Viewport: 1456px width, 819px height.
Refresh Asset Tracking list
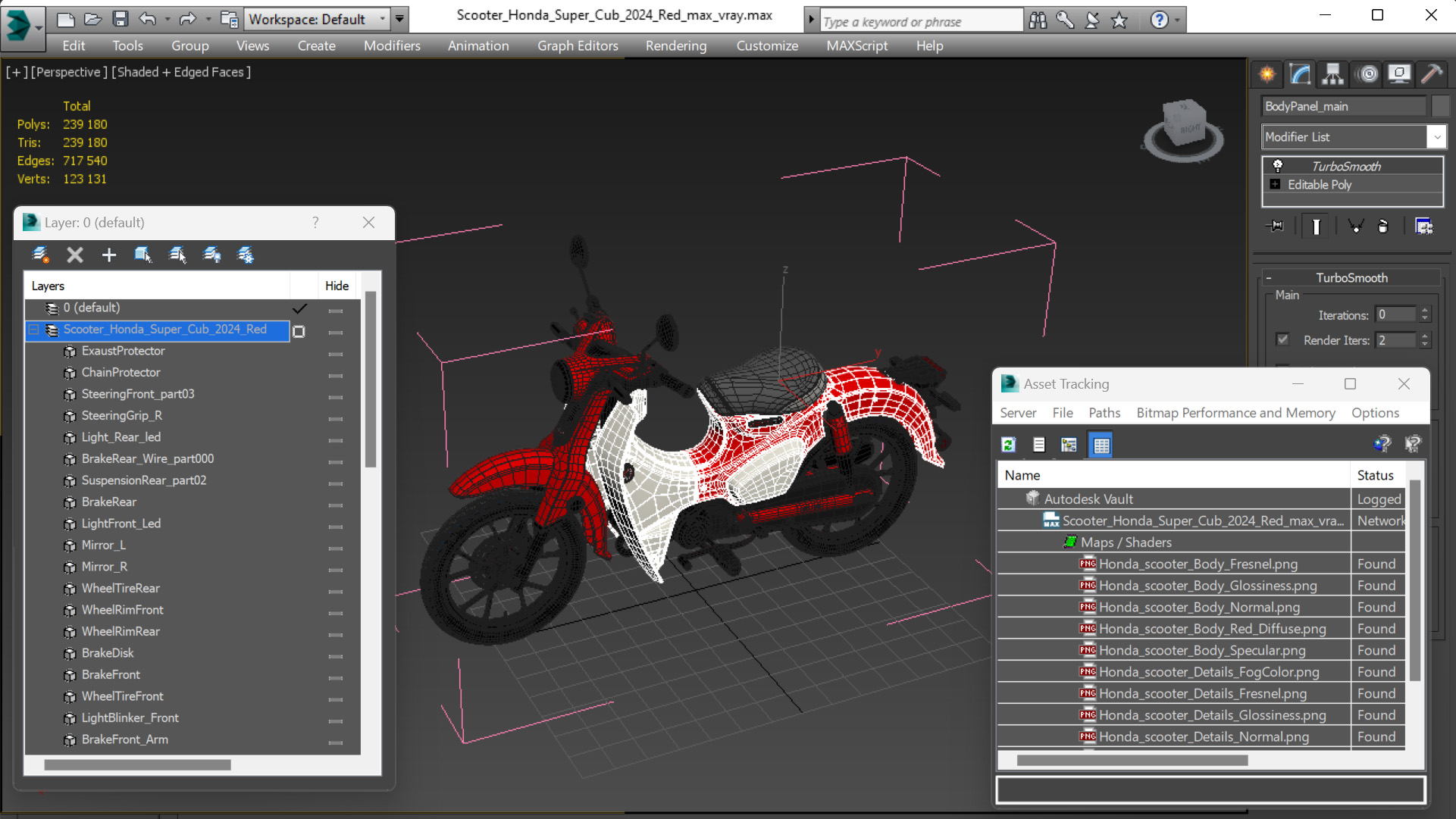point(1008,445)
